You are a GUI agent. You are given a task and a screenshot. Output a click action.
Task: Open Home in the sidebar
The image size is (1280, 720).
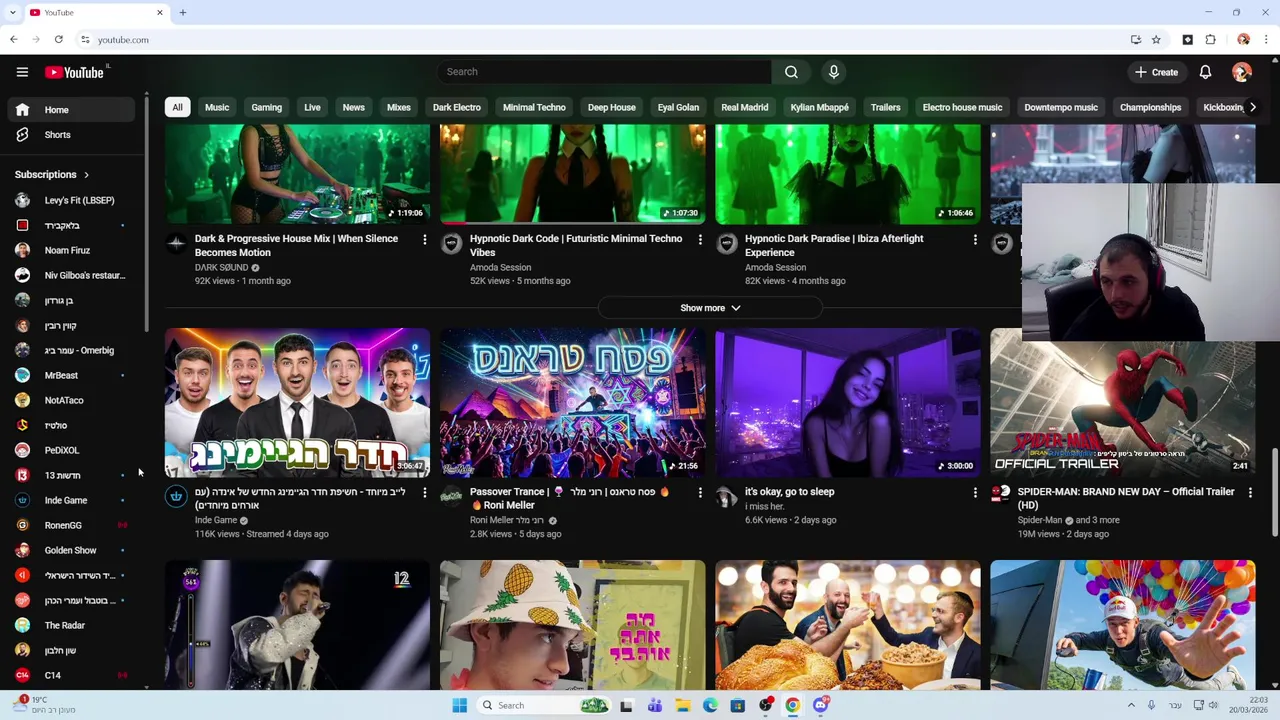70,110
